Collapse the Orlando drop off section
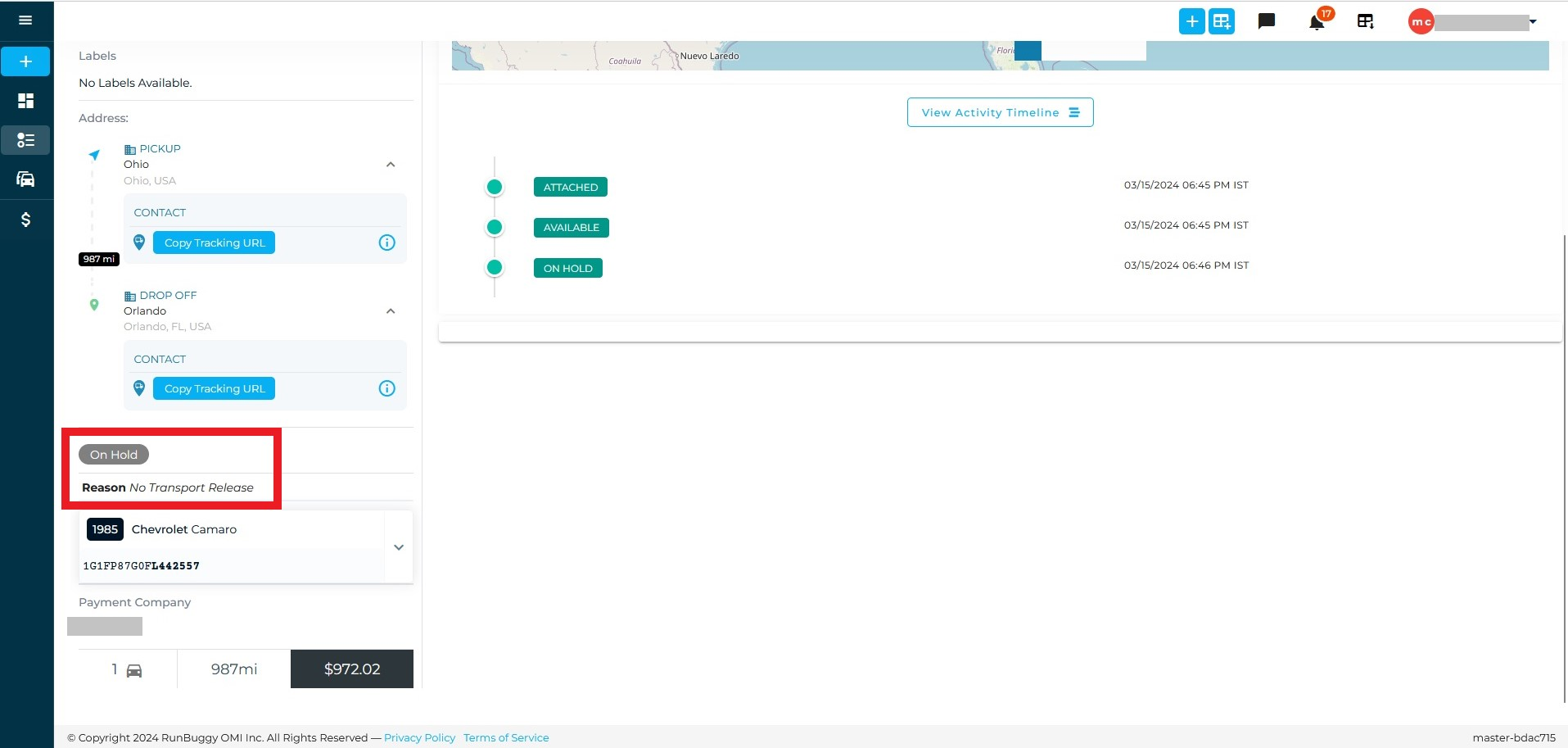 coord(391,311)
